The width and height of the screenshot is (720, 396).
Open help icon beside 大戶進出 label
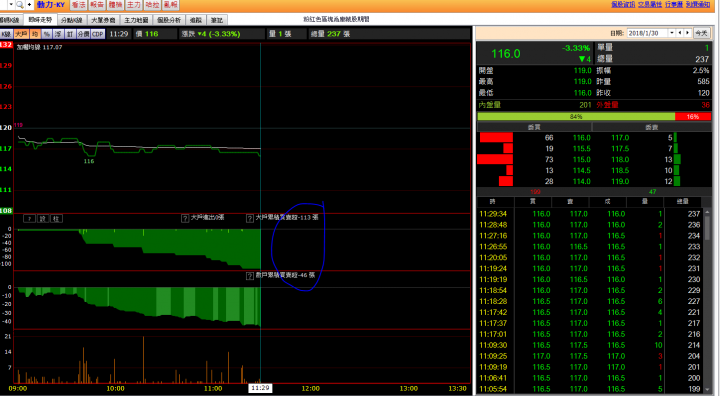point(185,218)
